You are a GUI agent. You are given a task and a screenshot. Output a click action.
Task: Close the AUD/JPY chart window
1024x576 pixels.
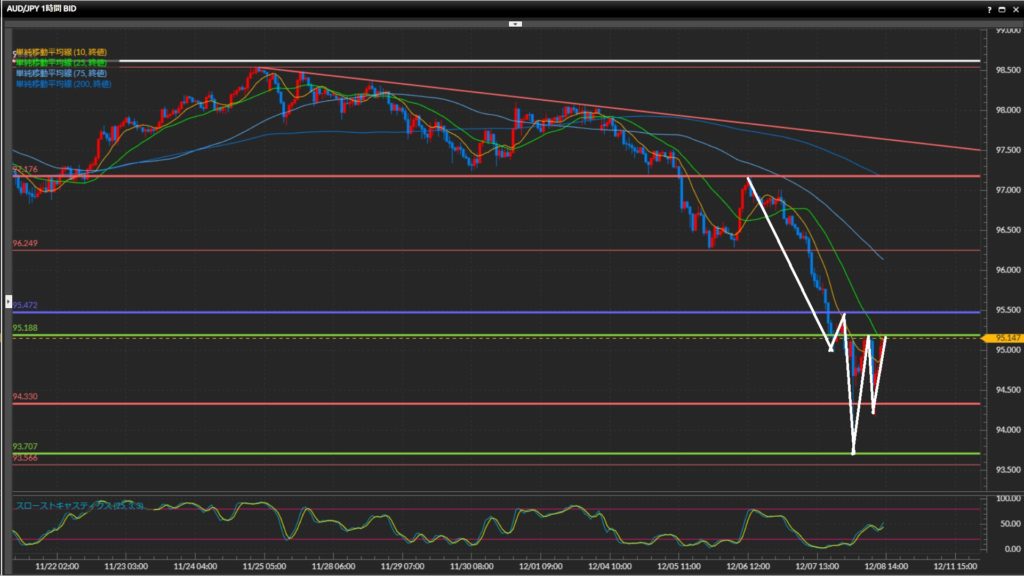pos(1013,8)
